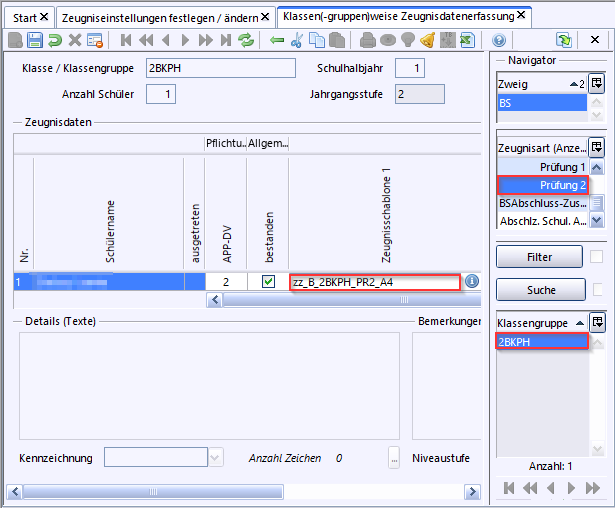The image size is (615, 508).
Task: Click the blue info icon beside Zeugnisschablone
Action: [472, 282]
